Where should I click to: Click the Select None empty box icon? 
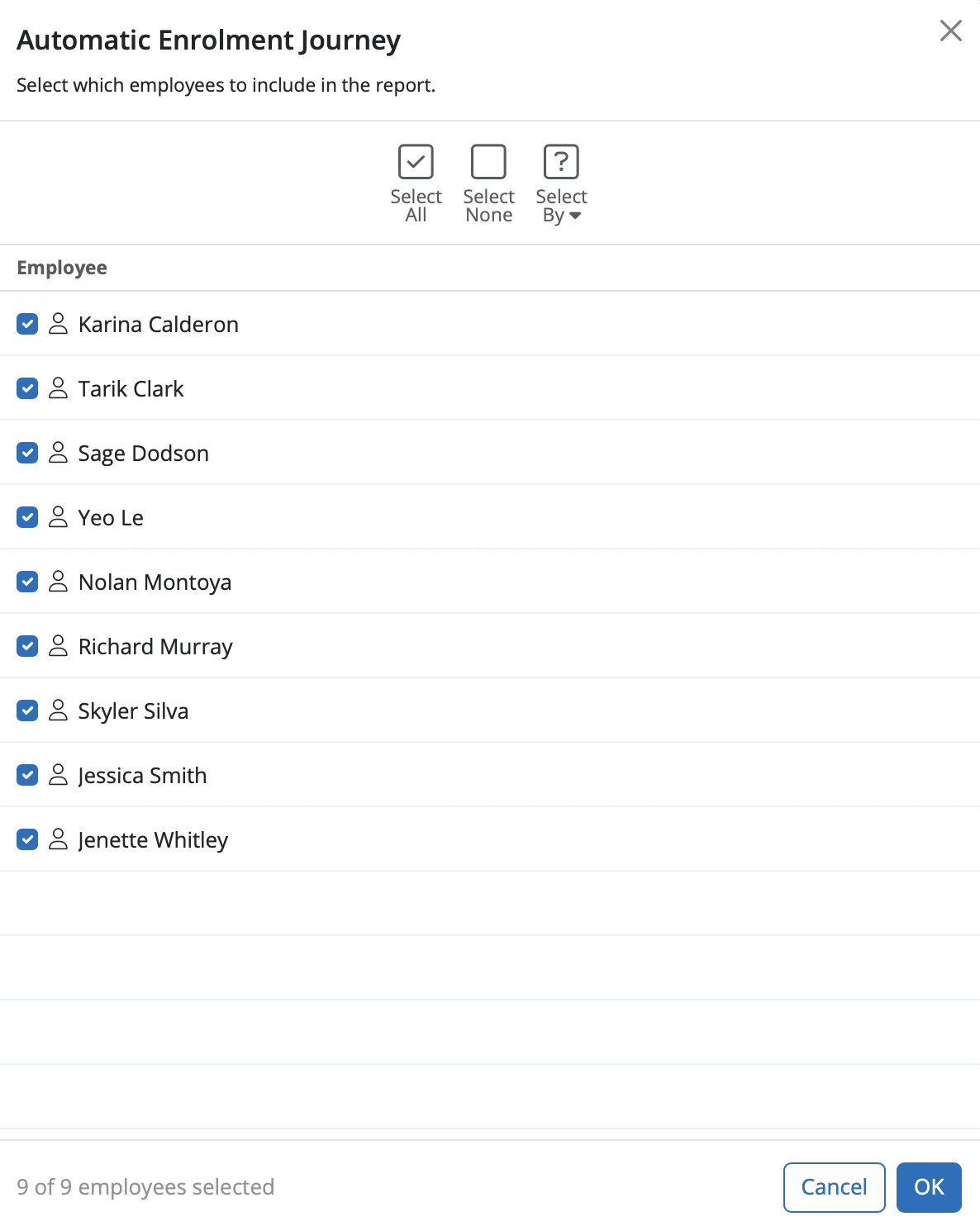coord(488,162)
